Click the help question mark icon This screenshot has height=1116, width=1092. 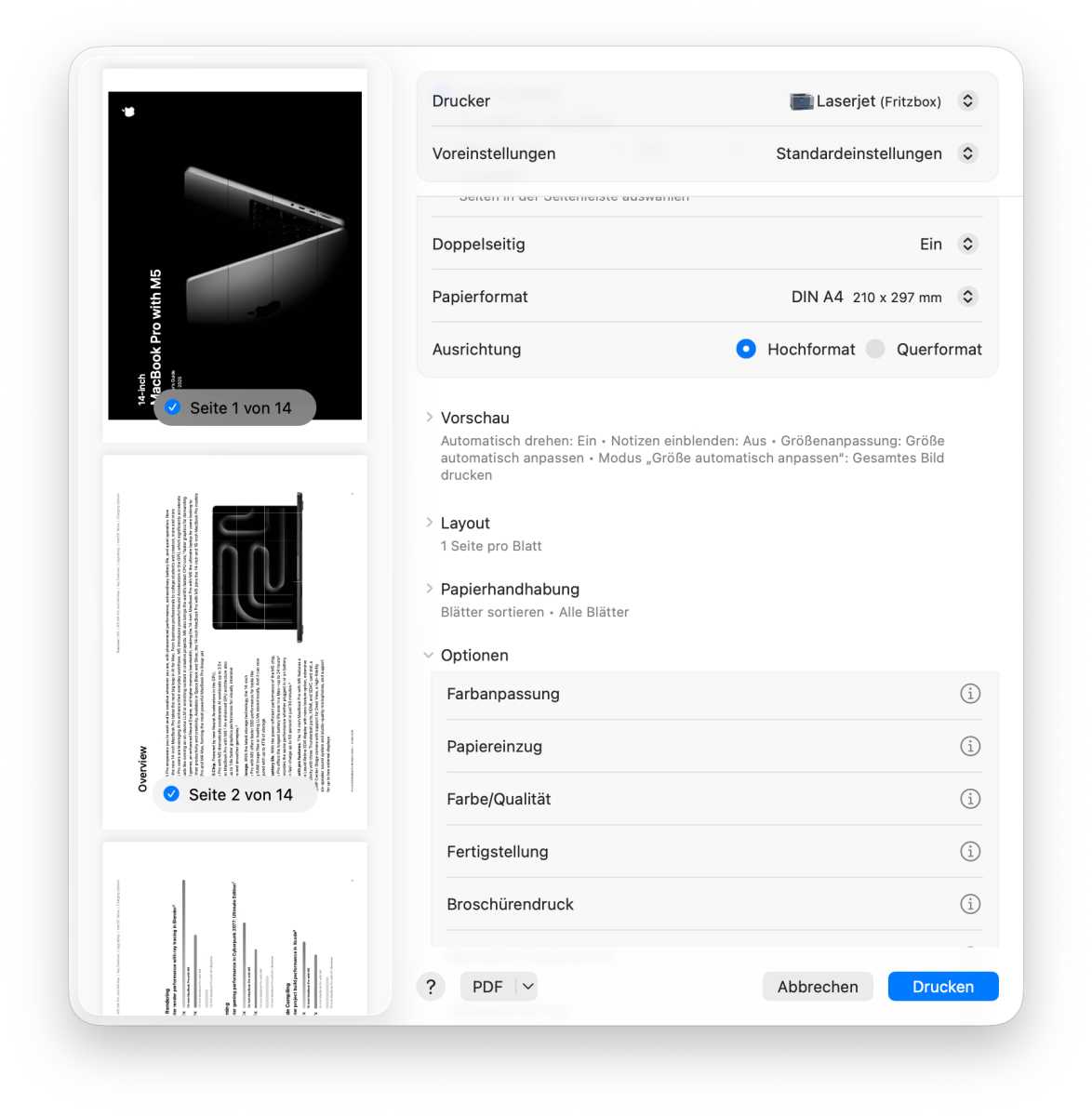pyautogui.click(x=431, y=986)
